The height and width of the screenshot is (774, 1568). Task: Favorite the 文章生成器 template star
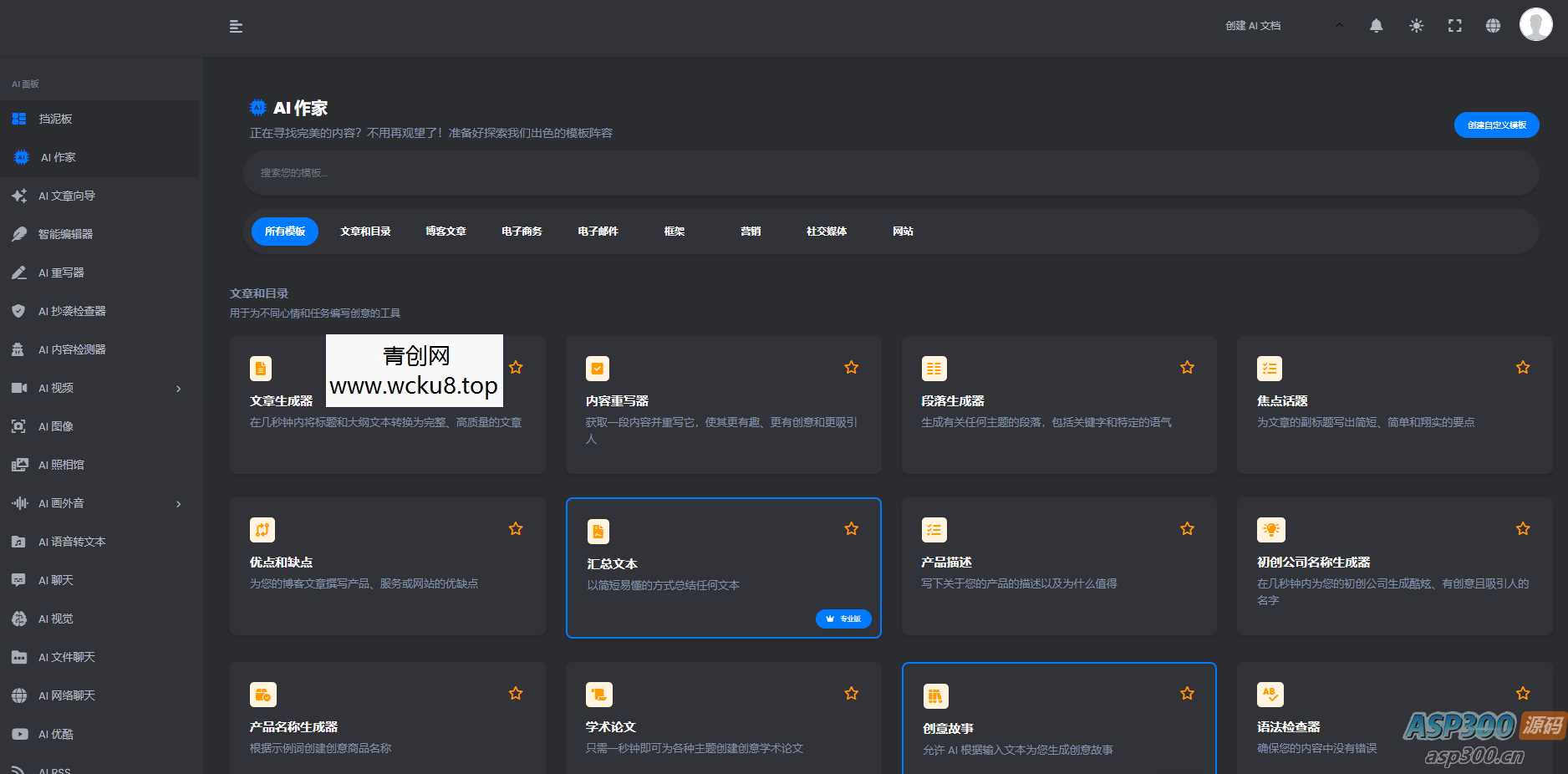(516, 367)
